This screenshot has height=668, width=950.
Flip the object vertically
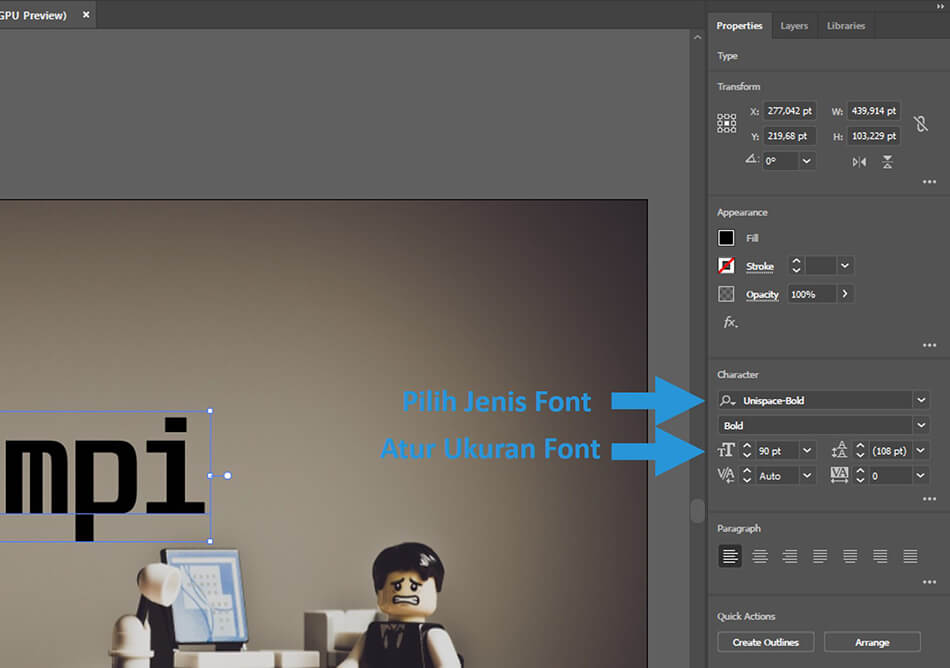pos(887,162)
